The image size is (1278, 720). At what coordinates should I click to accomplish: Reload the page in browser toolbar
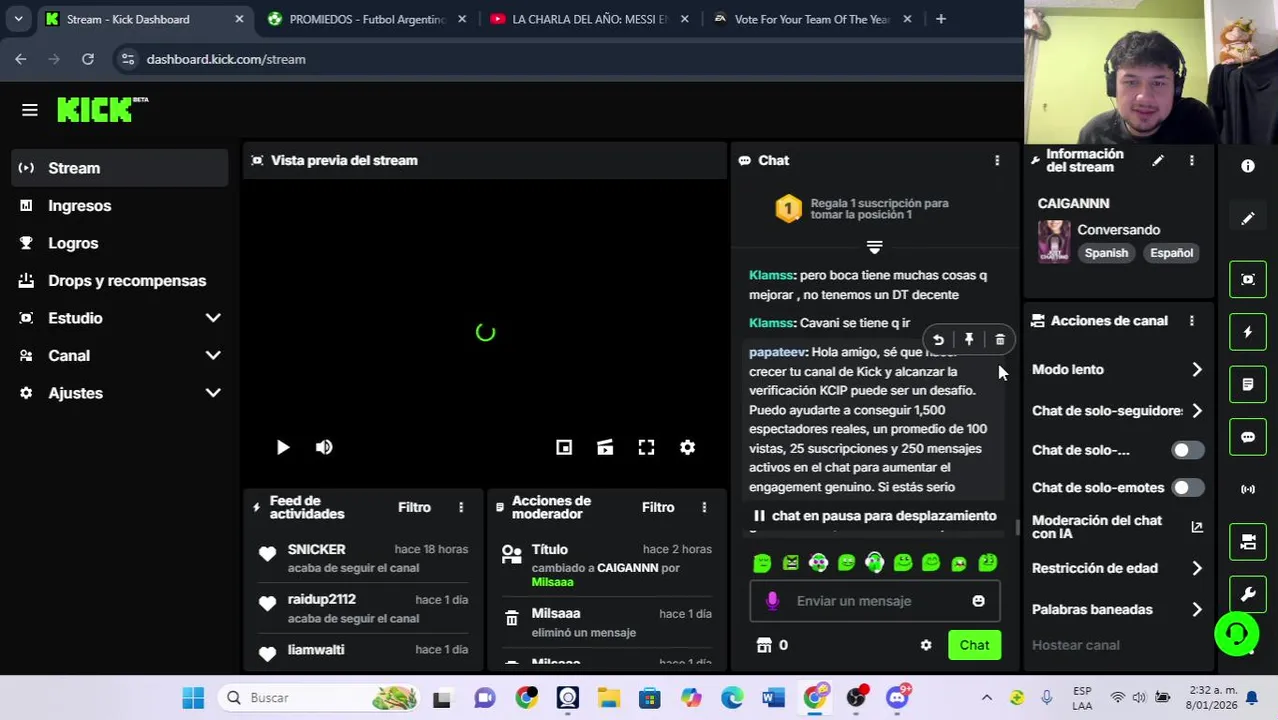(88, 59)
